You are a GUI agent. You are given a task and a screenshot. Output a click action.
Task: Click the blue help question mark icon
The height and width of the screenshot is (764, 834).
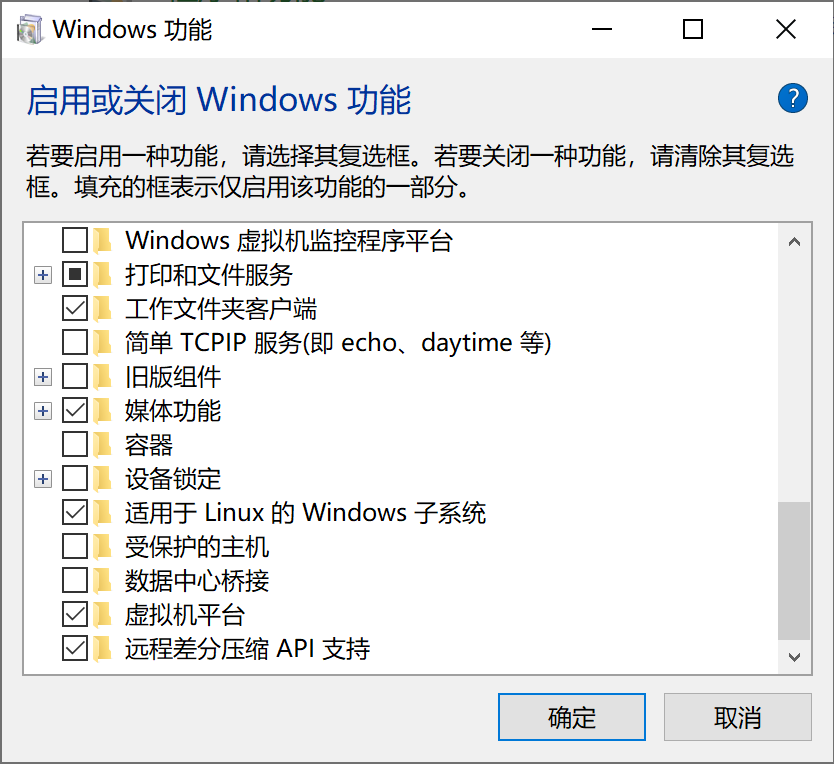point(792,98)
